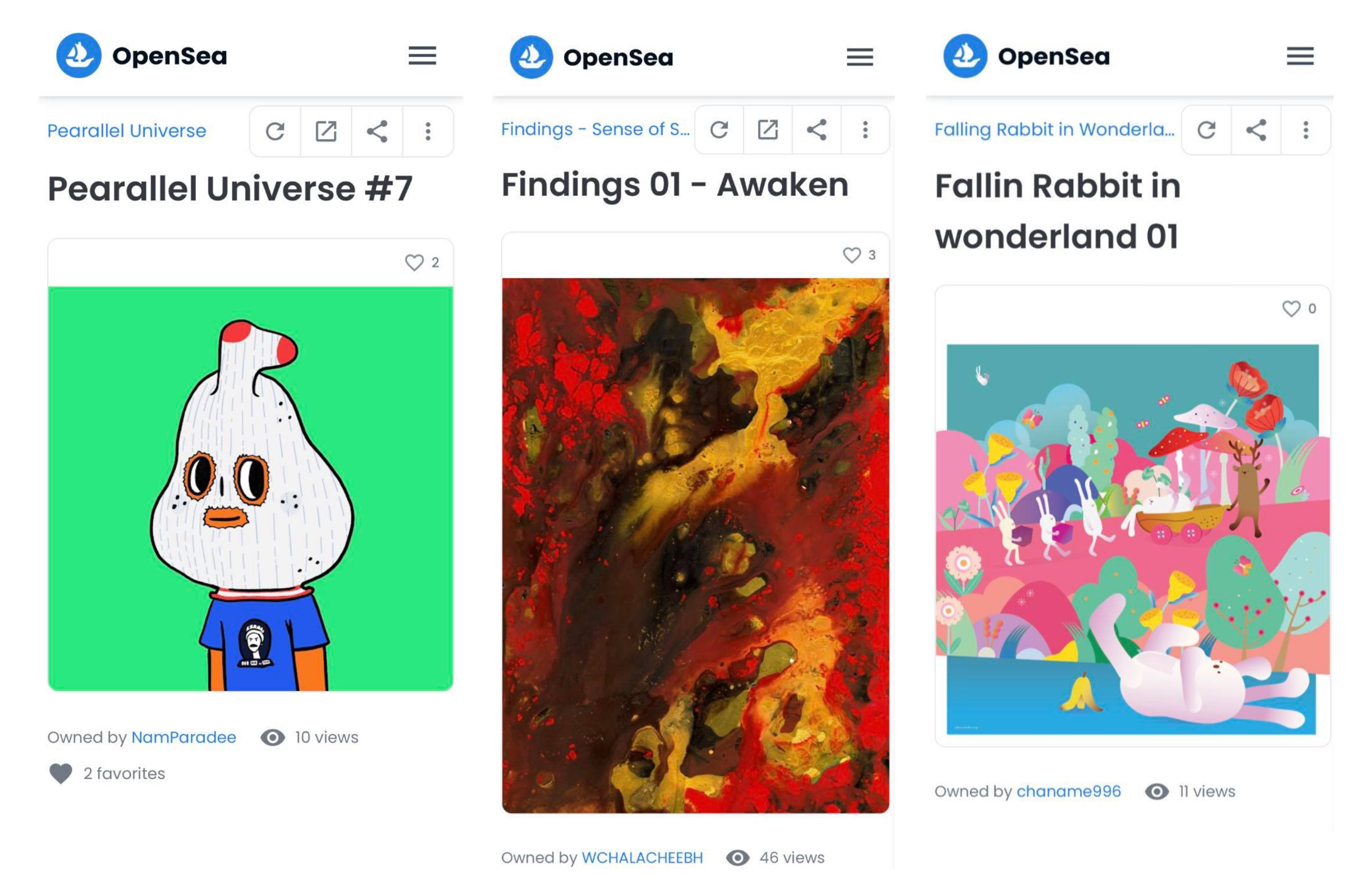Open more options for Pearallel Universe #7

click(x=428, y=131)
